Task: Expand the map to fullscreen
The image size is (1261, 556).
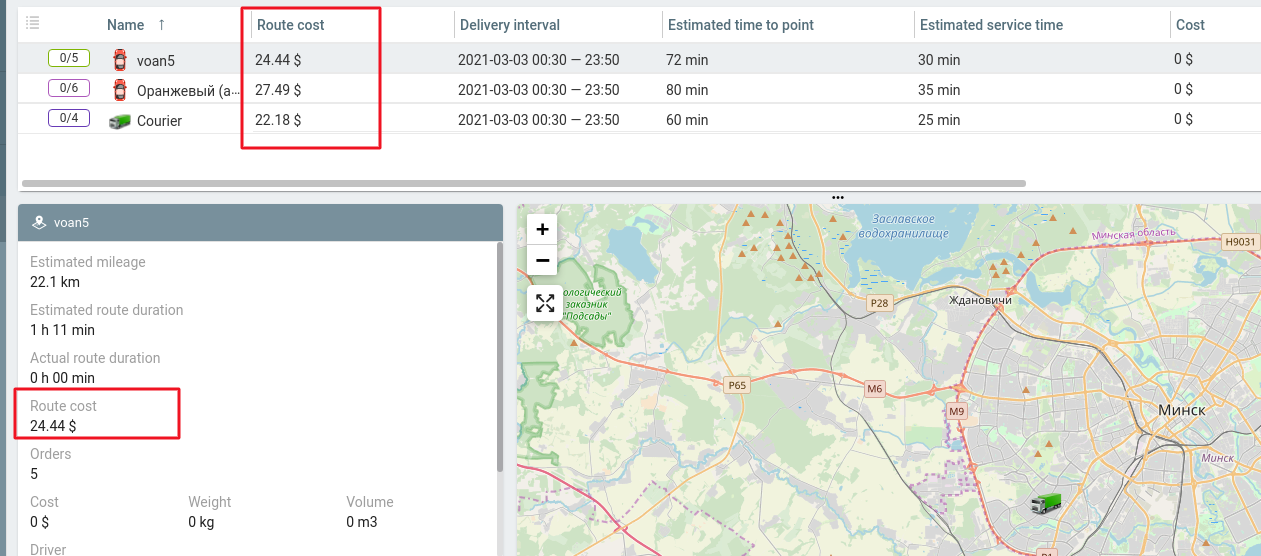Action: [544, 303]
